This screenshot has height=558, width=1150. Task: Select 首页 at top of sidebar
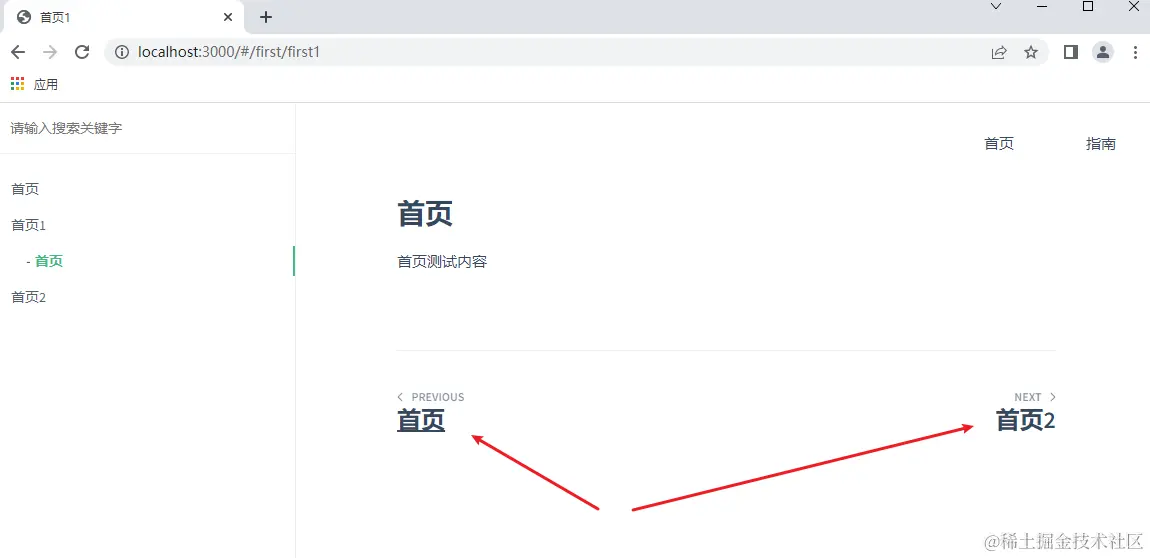click(25, 189)
